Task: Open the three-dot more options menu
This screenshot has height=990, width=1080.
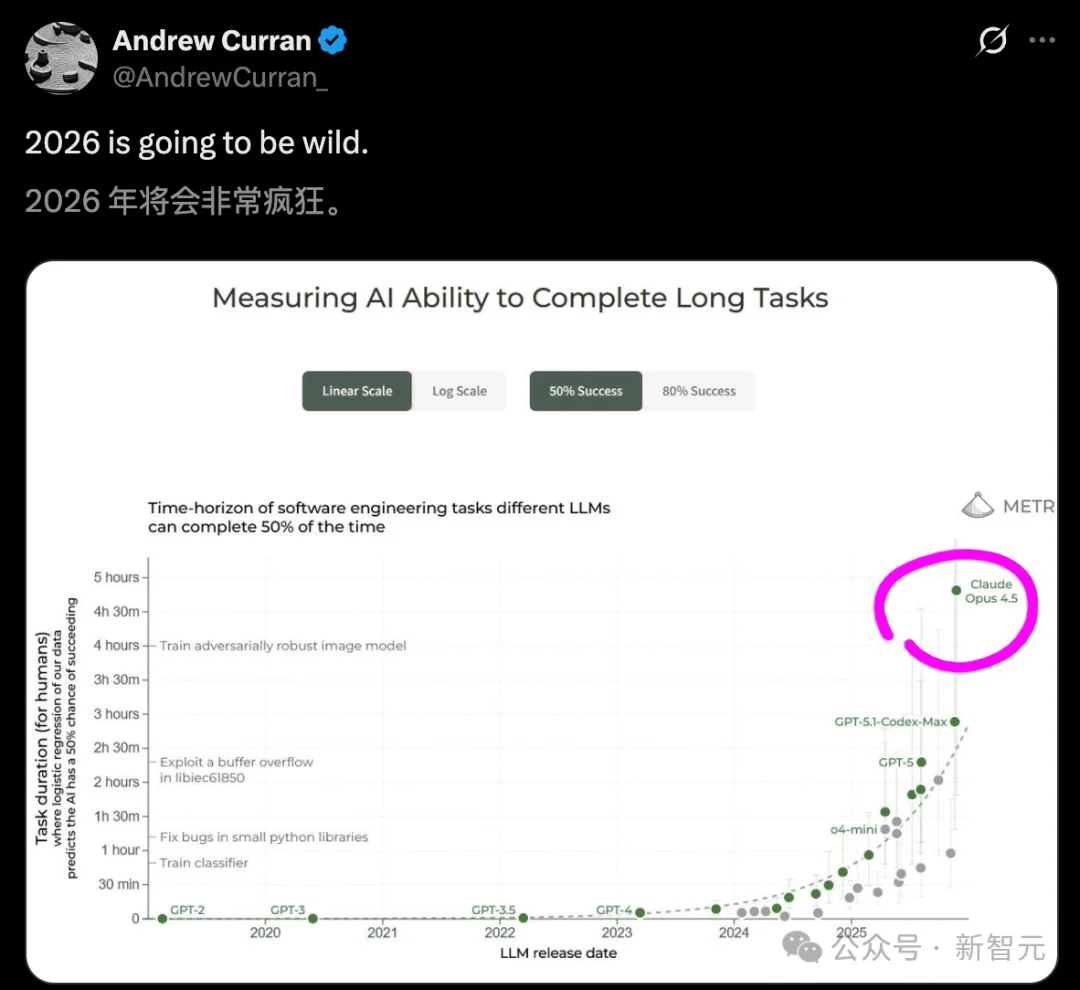Action: tap(1042, 40)
